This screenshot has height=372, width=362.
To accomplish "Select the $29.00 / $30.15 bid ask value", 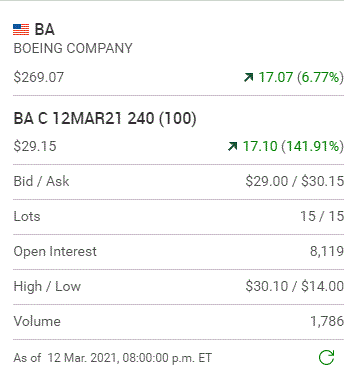I will [x=295, y=181].
